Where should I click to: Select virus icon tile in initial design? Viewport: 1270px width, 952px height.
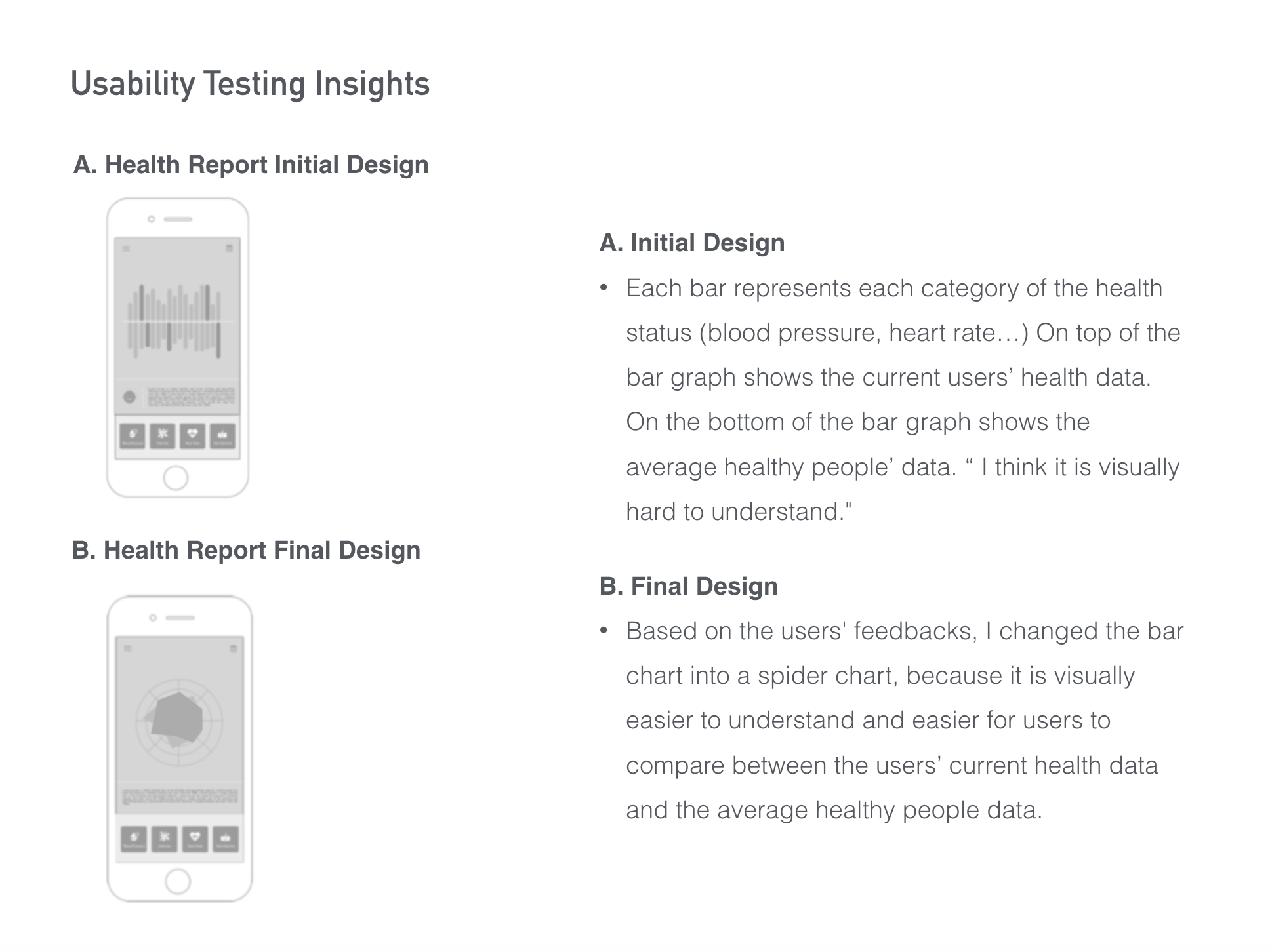pyautogui.click(x=163, y=435)
